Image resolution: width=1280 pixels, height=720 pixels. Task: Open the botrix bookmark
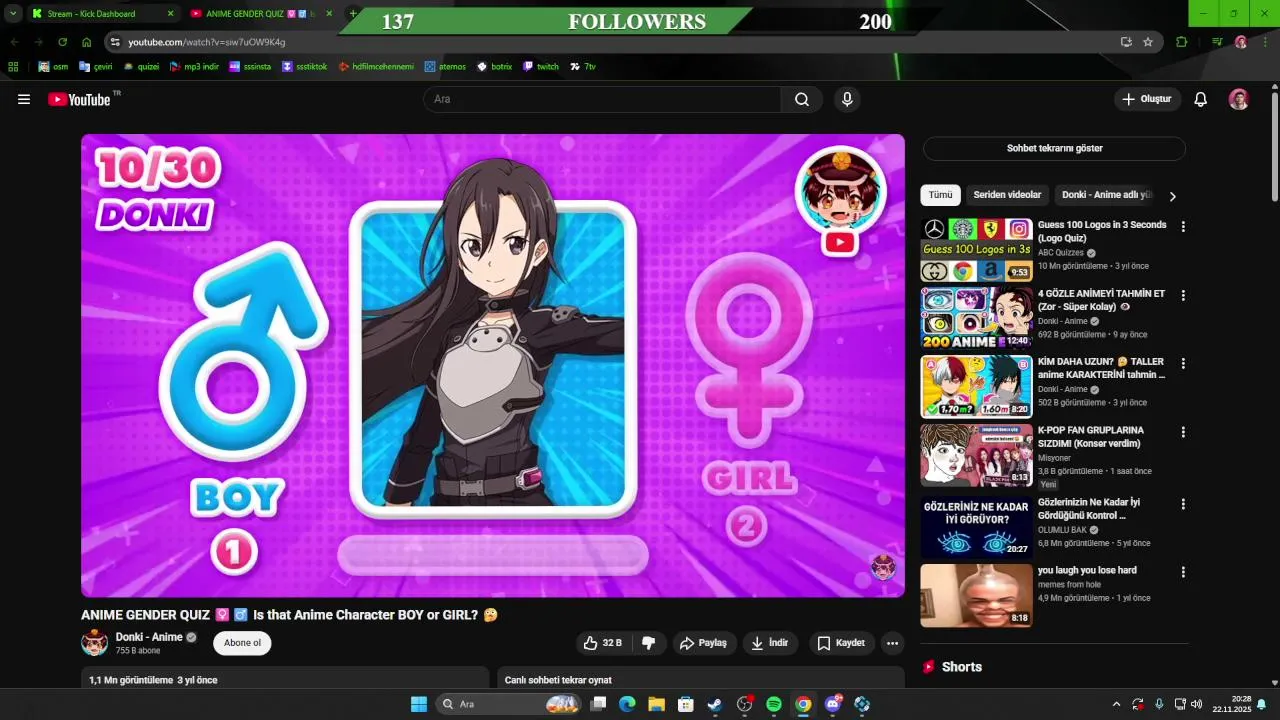pos(495,66)
